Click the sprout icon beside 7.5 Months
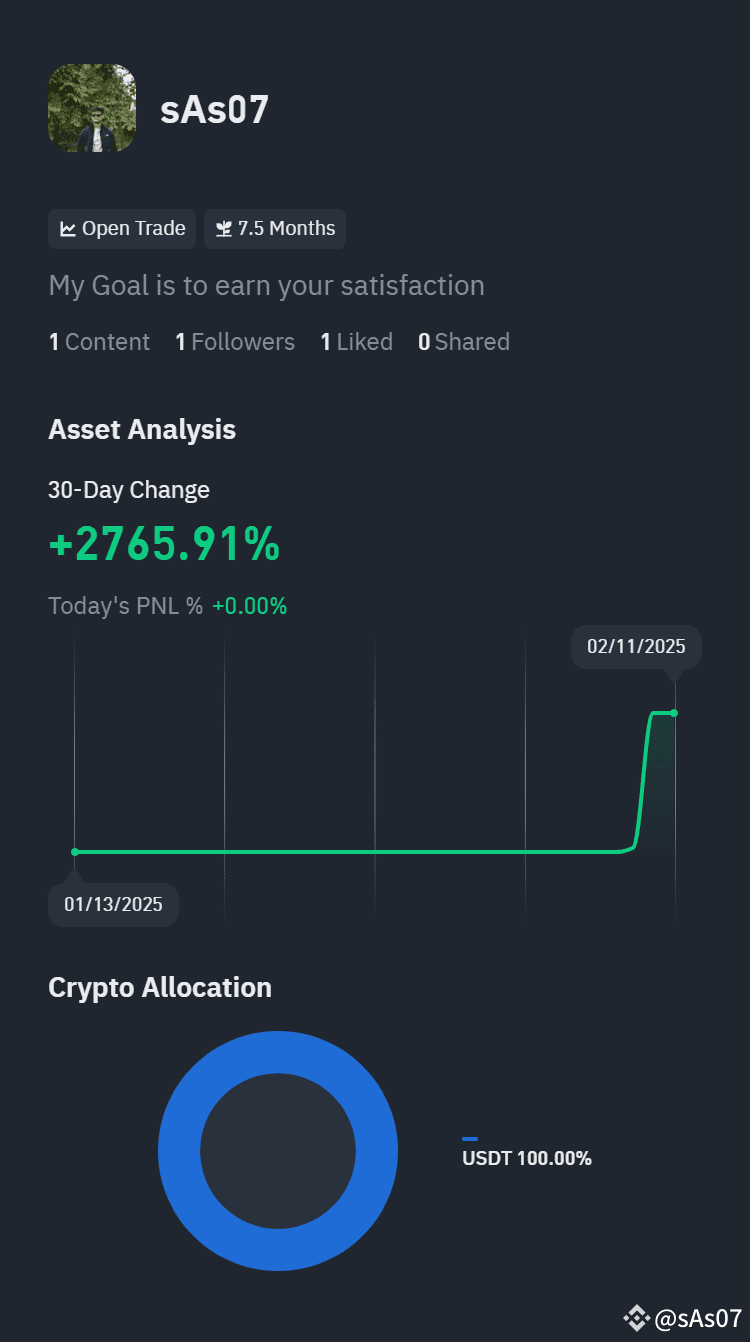 click(x=224, y=229)
